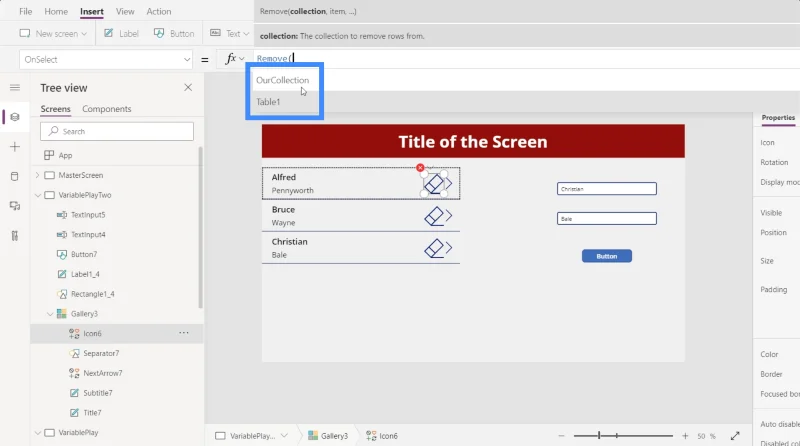Viewport: 800px width, 446px height.
Task: Click the blue Button on canvas
Action: click(607, 256)
